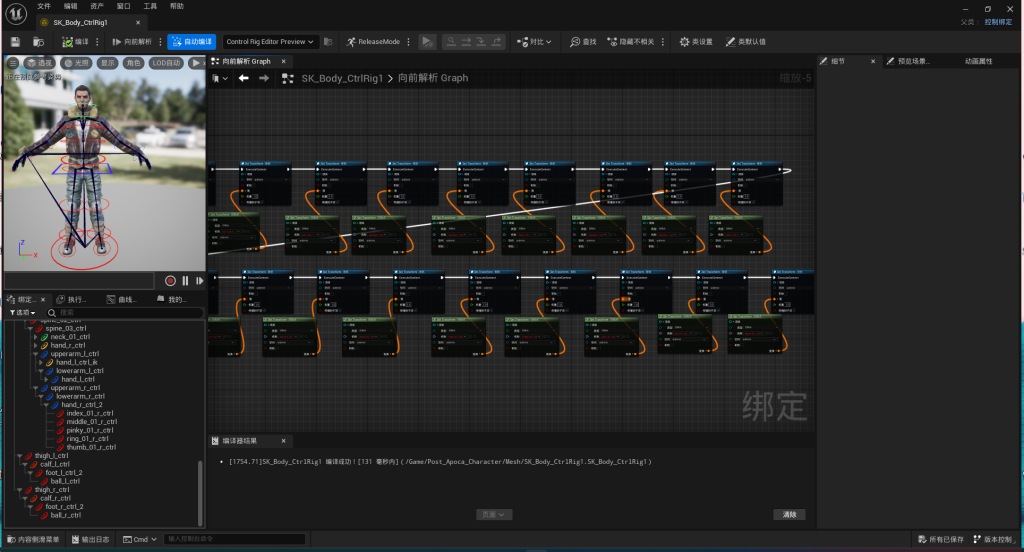Viewport: 1024px width, 552px height.
Task: Switch to the 曲线 curves tab
Action: [x=121, y=300]
